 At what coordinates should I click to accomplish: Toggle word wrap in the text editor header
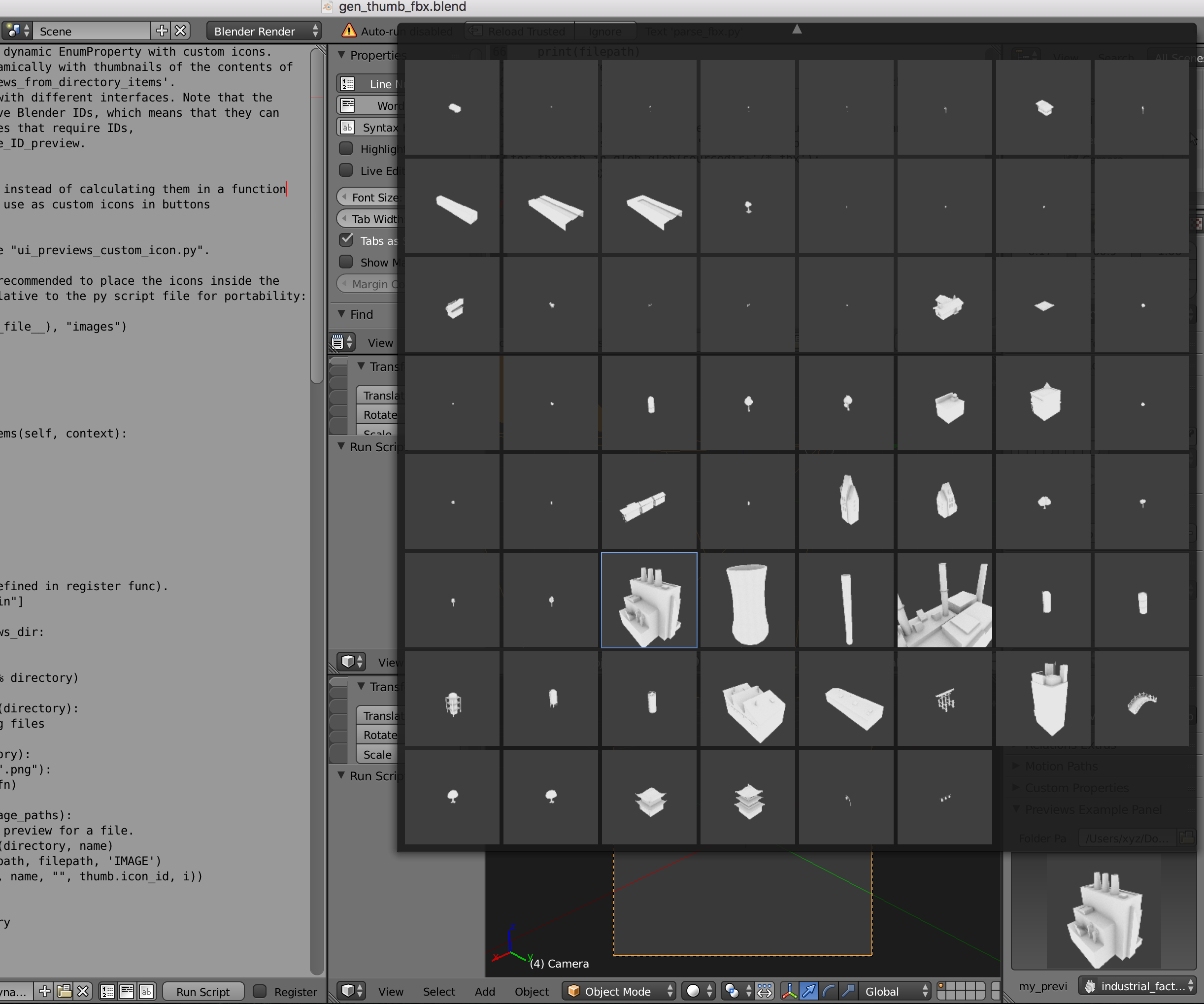(127, 991)
